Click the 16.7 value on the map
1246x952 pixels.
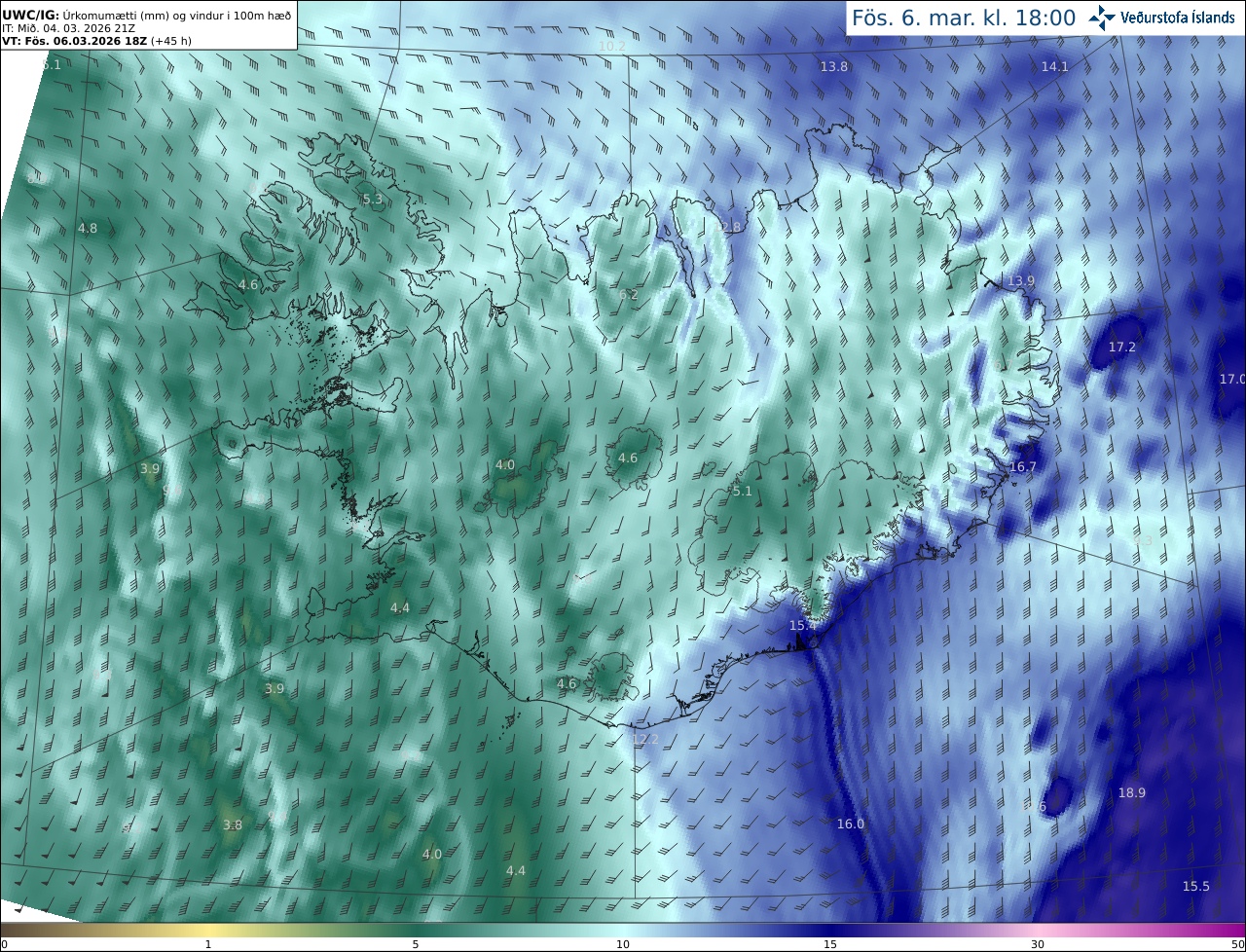[1023, 467]
